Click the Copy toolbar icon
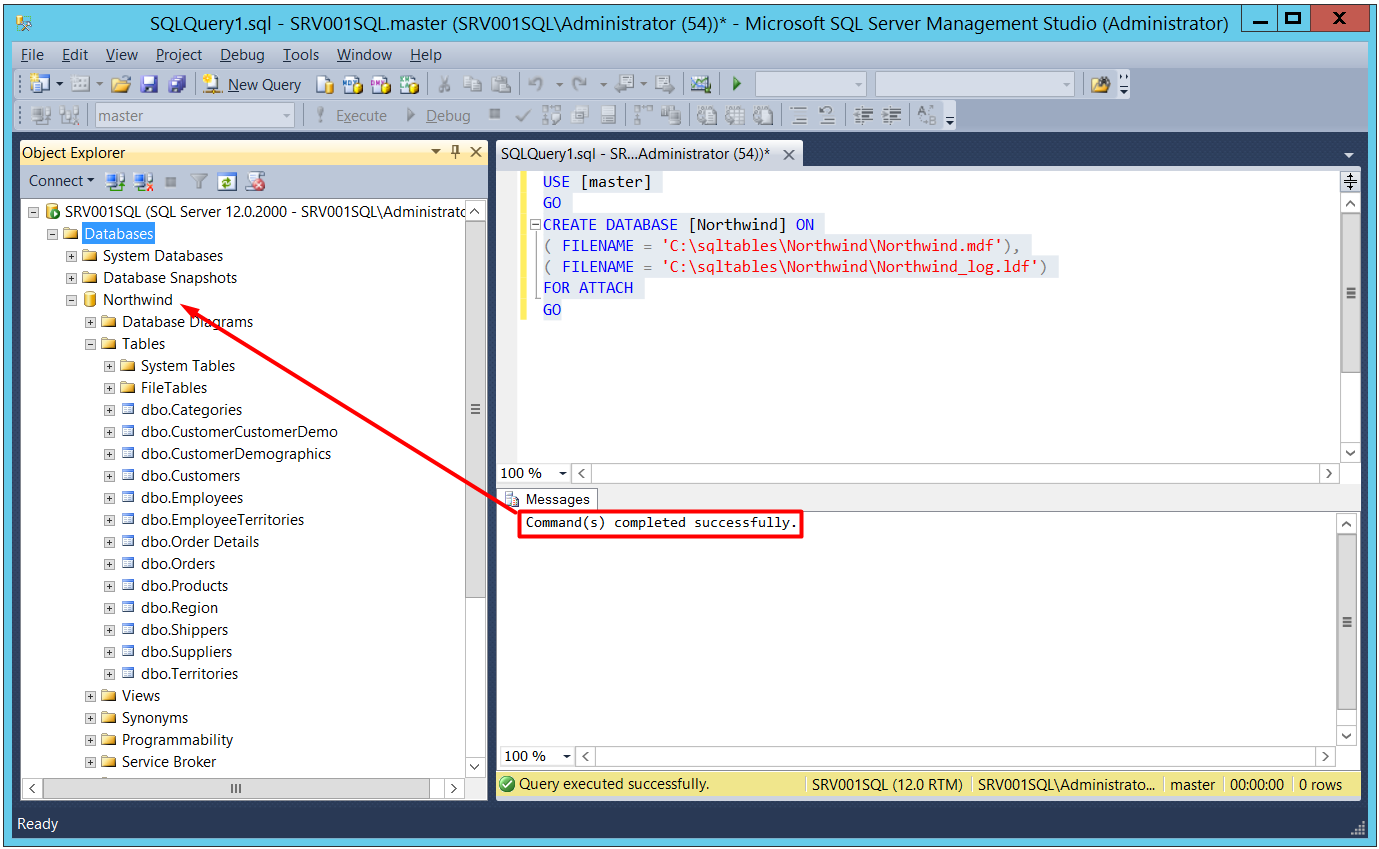Image resolution: width=1379 pixels, height=849 pixels. (473, 85)
